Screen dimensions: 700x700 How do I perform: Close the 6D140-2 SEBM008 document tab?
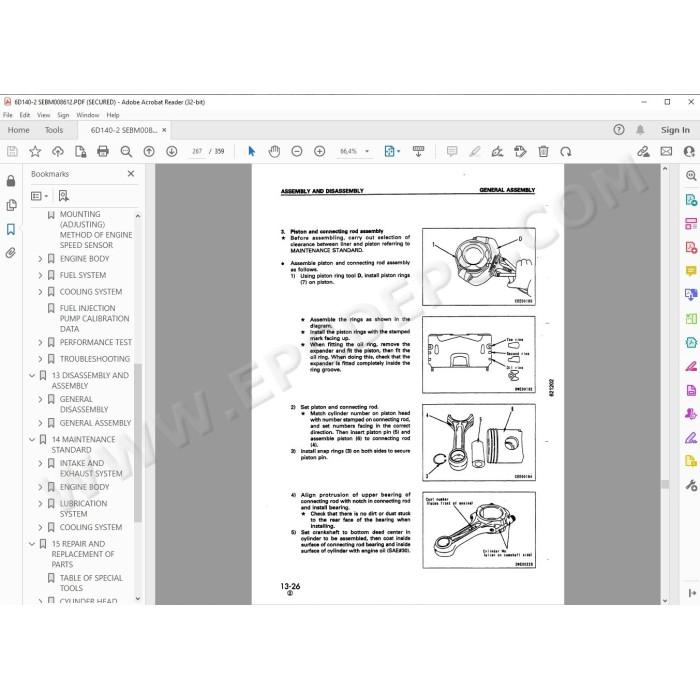[164, 130]
